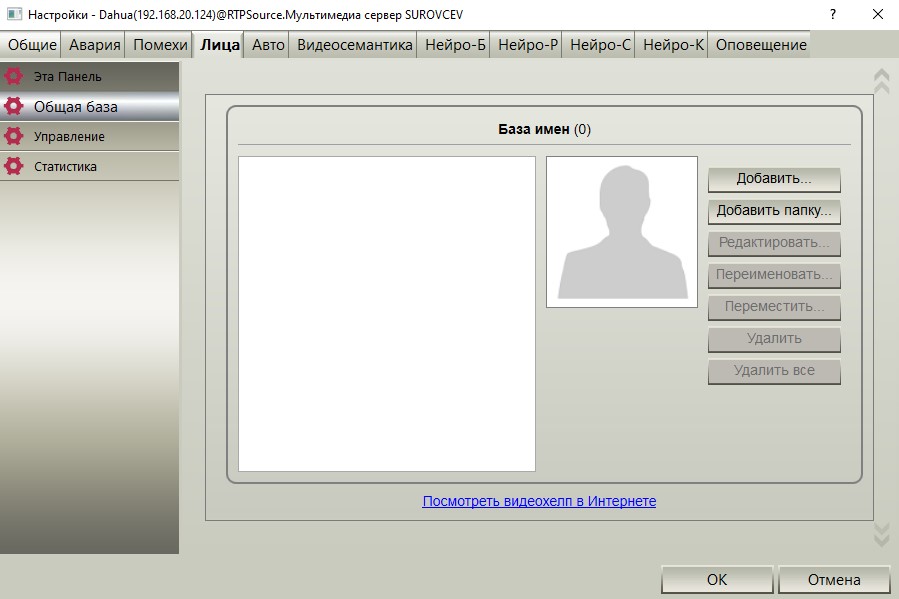Open Управление sidebar section
Image resolution: width=899 pixels, height=599 pixels.
click(x=89, y=136)
